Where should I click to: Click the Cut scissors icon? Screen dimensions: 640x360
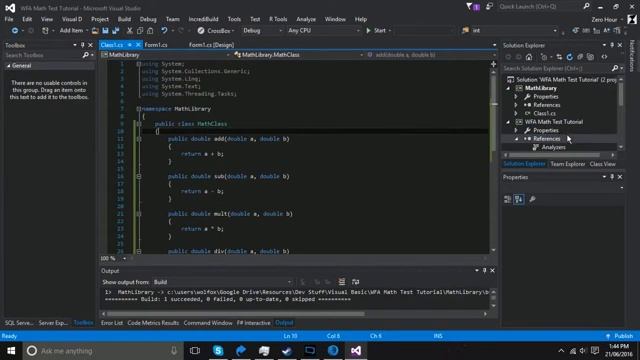[129, 31]
